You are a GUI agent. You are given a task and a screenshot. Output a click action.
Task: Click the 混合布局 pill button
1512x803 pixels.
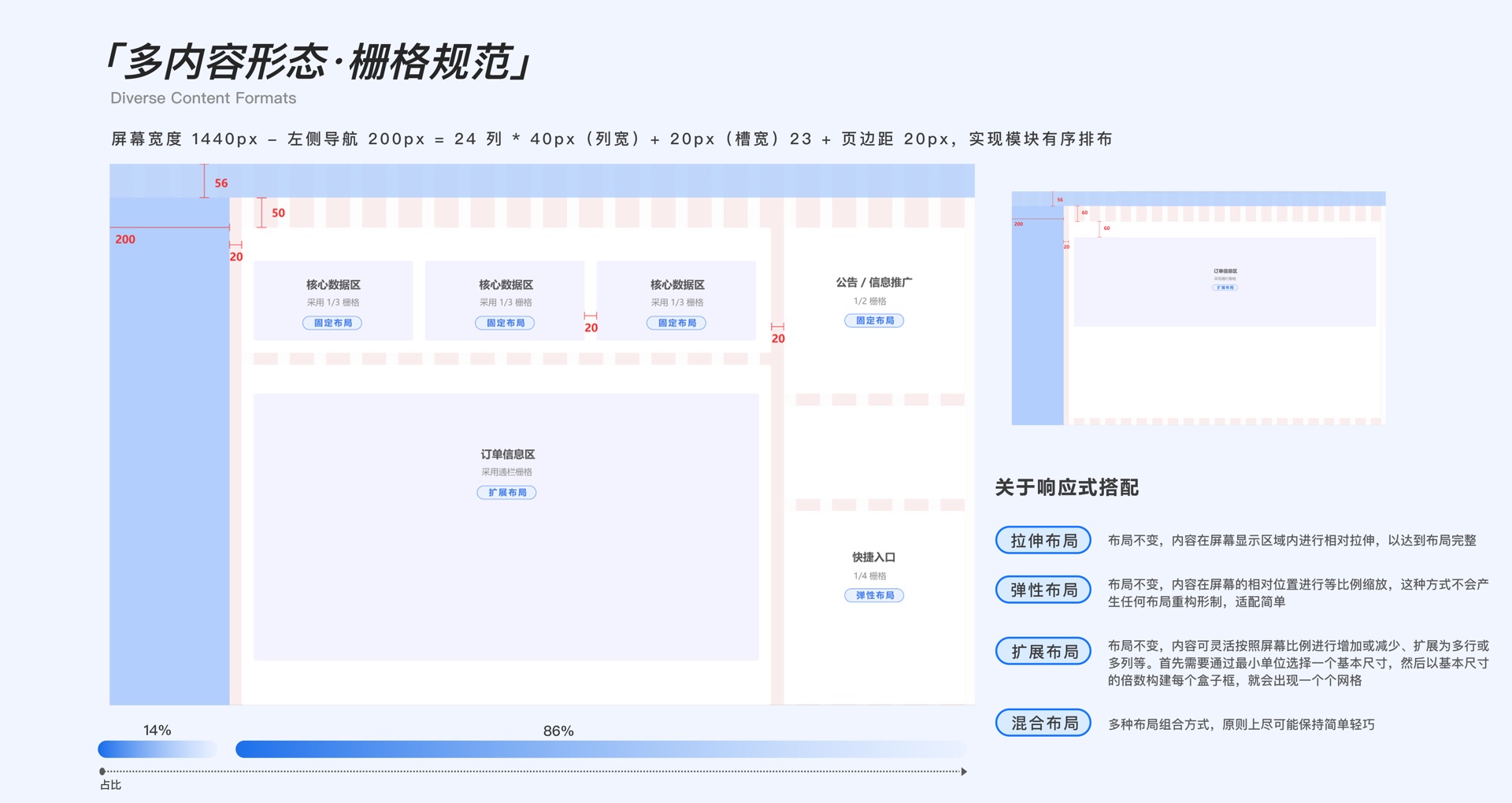pos(1043,723)
